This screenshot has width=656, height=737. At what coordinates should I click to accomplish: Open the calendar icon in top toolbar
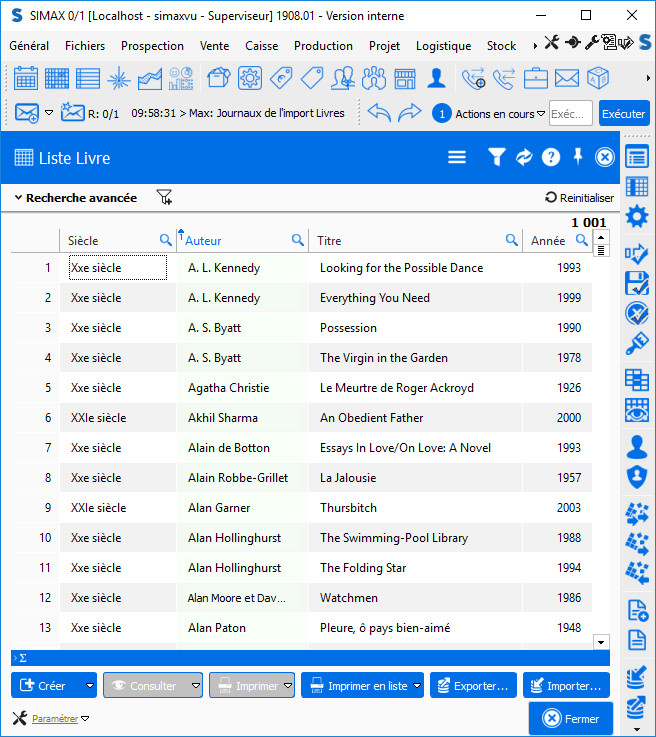(26, 78)
